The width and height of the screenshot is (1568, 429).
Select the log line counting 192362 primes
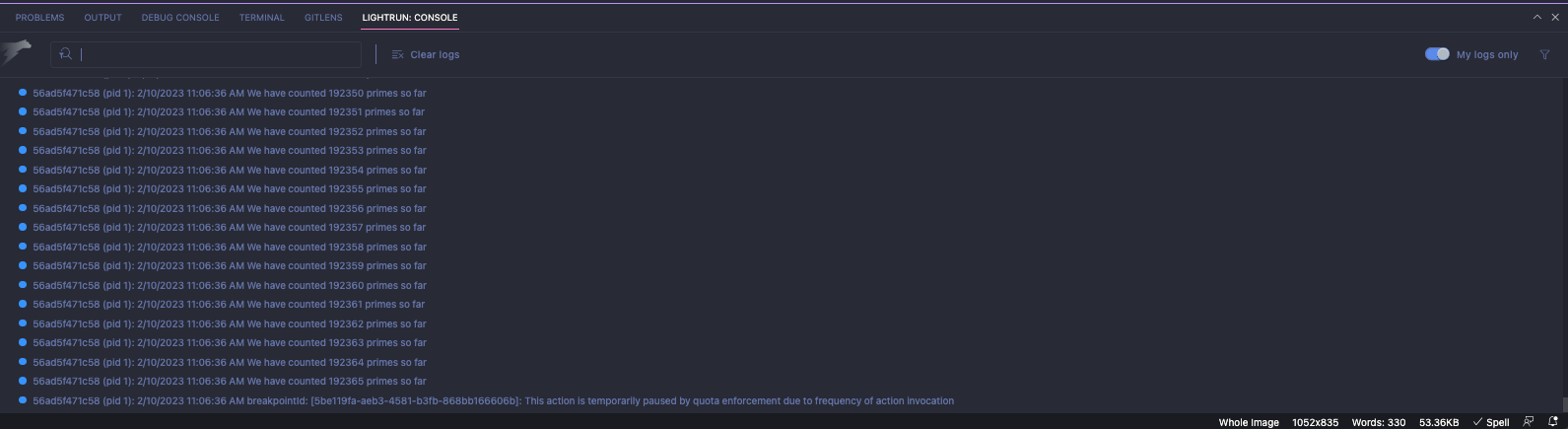(229, 323)
